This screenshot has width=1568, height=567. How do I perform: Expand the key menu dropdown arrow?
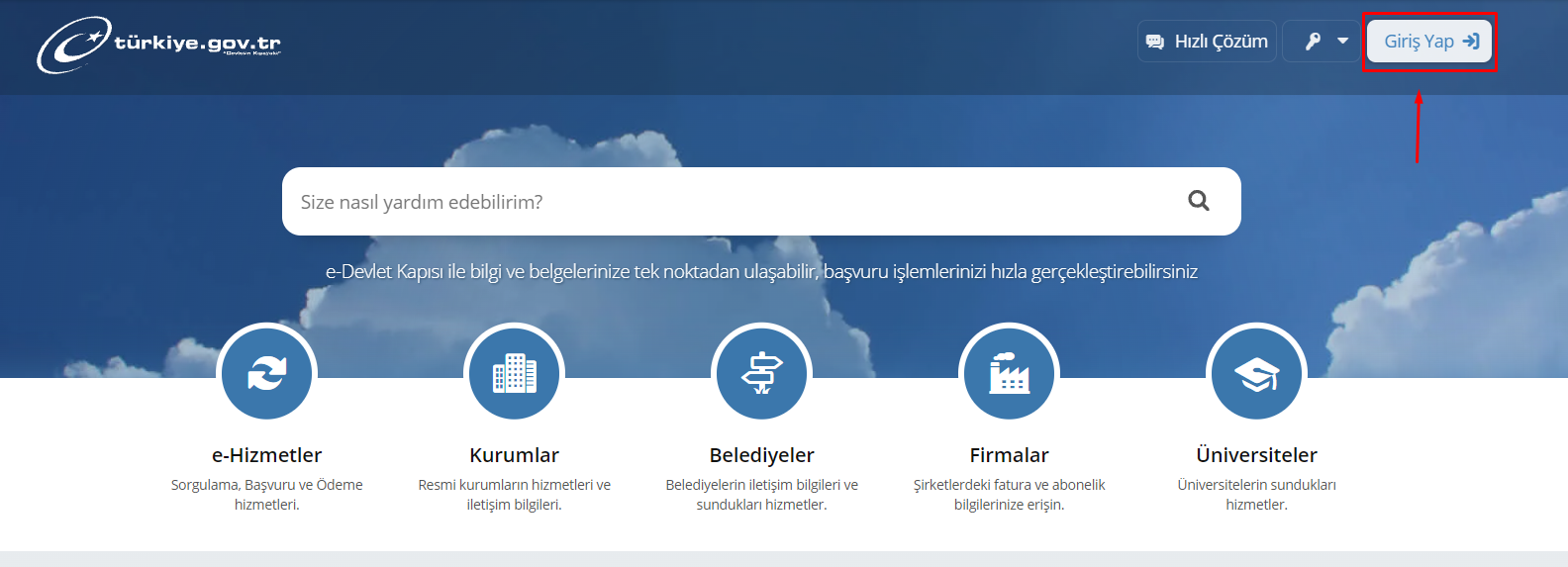[1342, 42]
